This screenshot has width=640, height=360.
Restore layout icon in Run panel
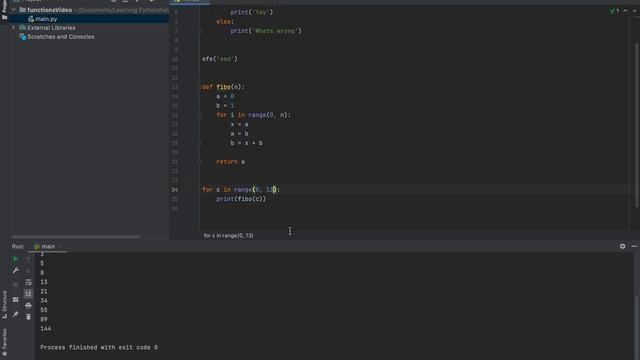(x=16, y=300)
